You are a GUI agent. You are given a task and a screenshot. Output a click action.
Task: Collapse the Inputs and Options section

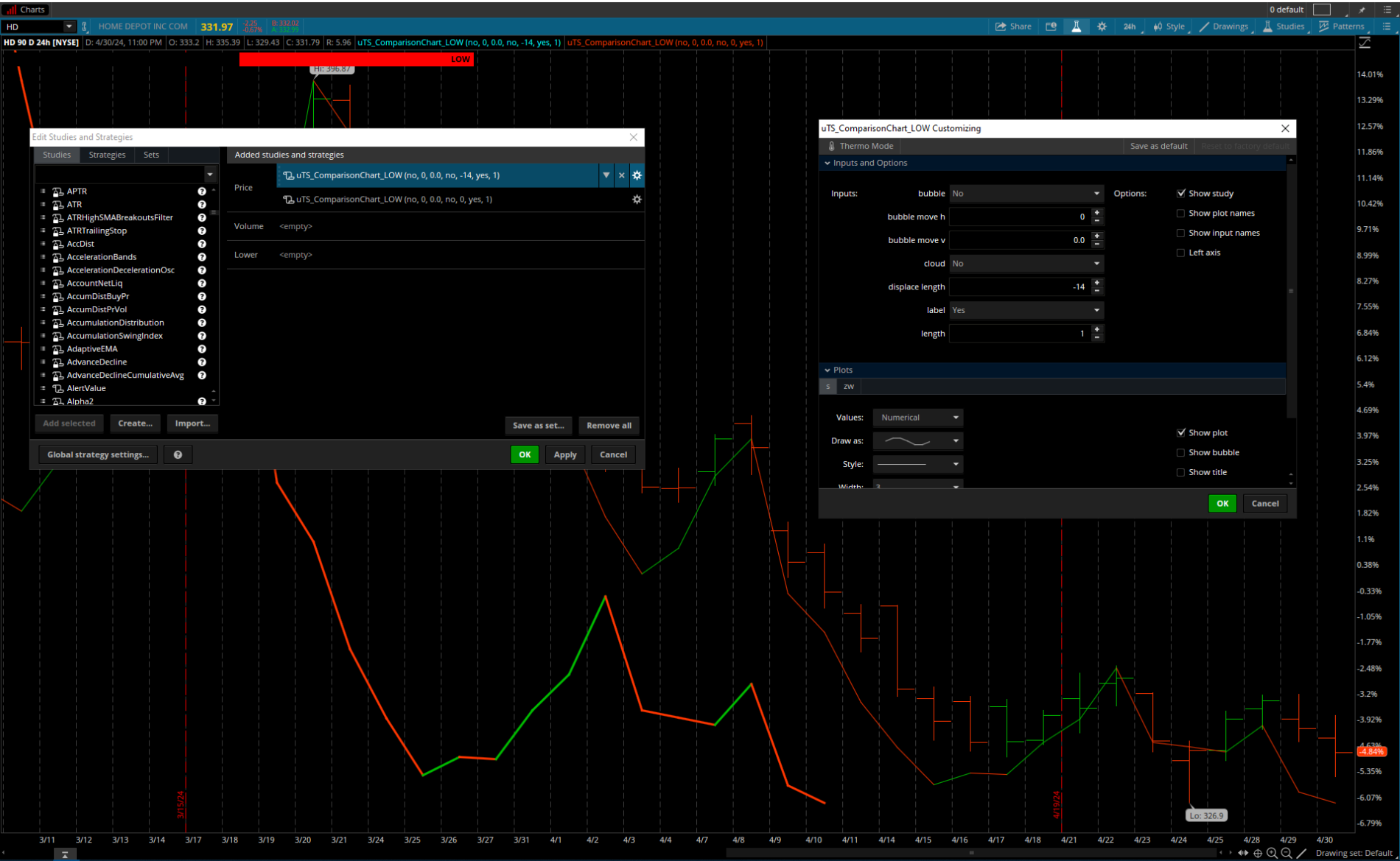pyautogui.click(x=827, y=163)
